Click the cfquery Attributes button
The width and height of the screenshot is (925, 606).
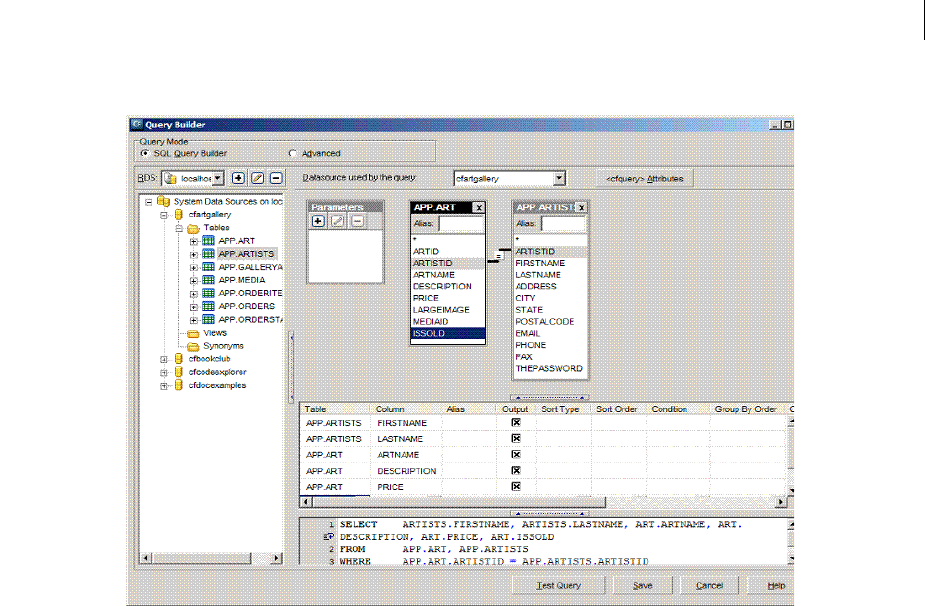tap(644, 178)
